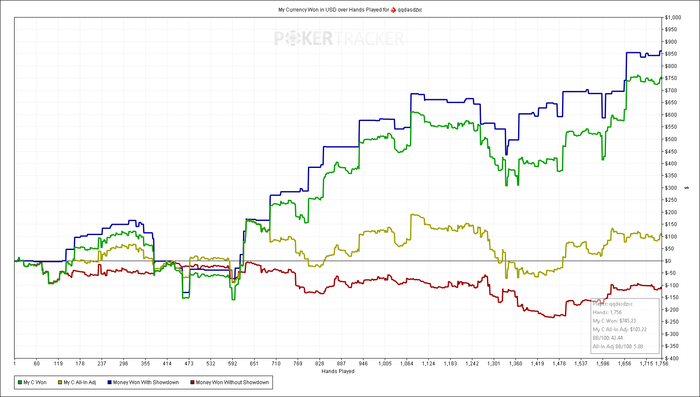The width and height of the screenshot is (700, 397).
Task: Click the '$0' y-axis tick label
Action: [x=667, y=261]
